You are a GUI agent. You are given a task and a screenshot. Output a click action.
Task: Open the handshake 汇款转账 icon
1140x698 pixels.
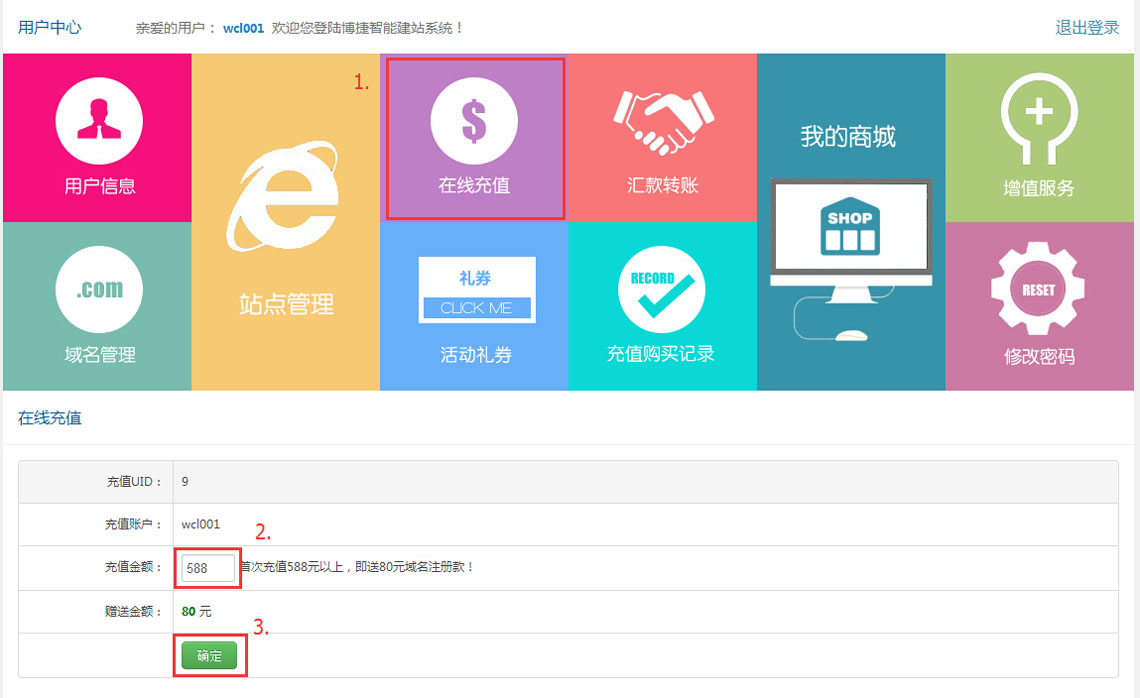pyautogui.click(x=661, y=123)
